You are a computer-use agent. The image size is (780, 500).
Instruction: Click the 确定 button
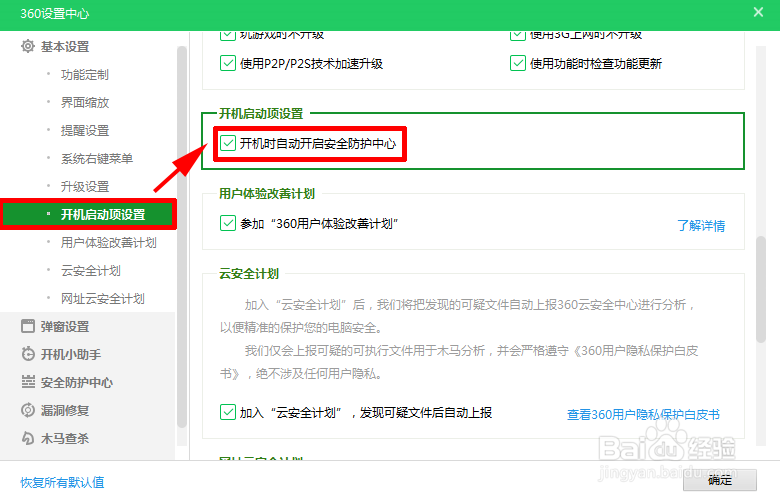720,480
